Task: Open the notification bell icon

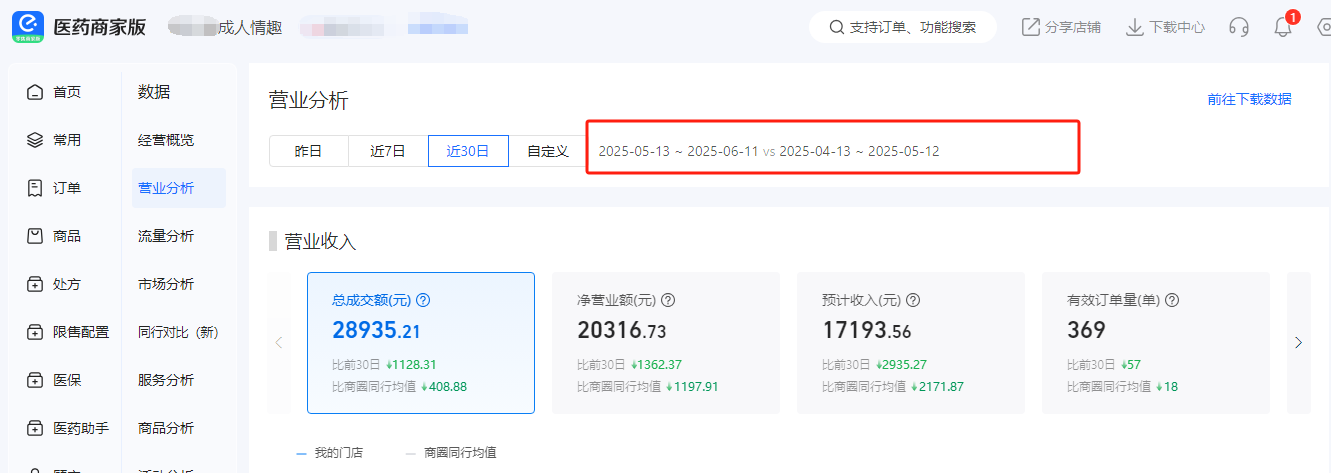Action: click(x=1283, y=27)
